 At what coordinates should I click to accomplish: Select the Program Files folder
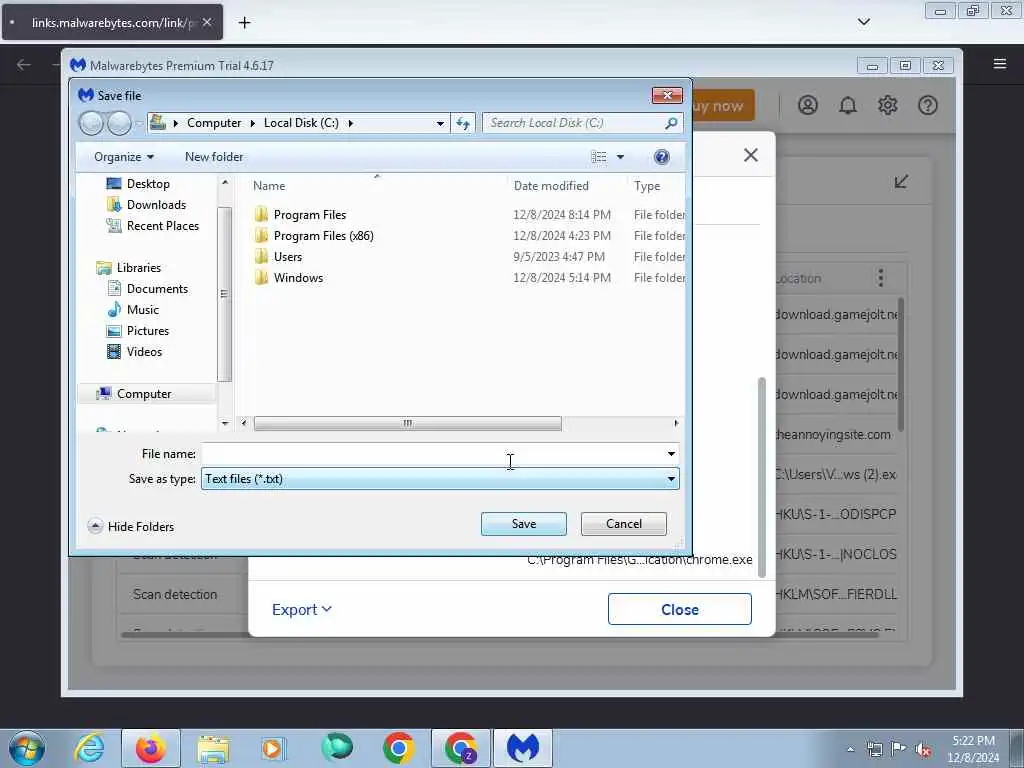click(310, 215)
